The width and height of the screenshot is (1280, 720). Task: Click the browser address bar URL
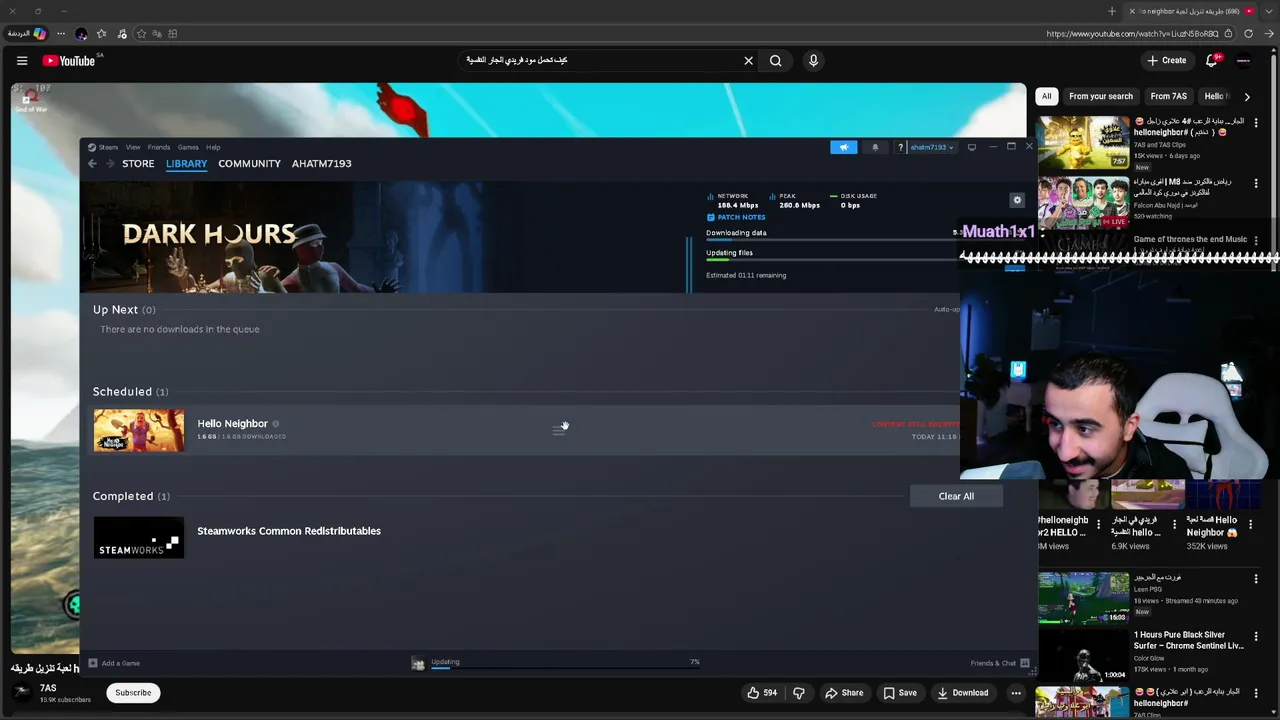[x=1132, y=34]
